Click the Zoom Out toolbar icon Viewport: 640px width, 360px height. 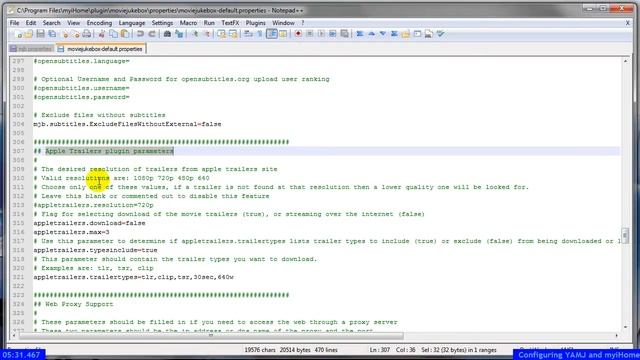(x=207, y=34)
